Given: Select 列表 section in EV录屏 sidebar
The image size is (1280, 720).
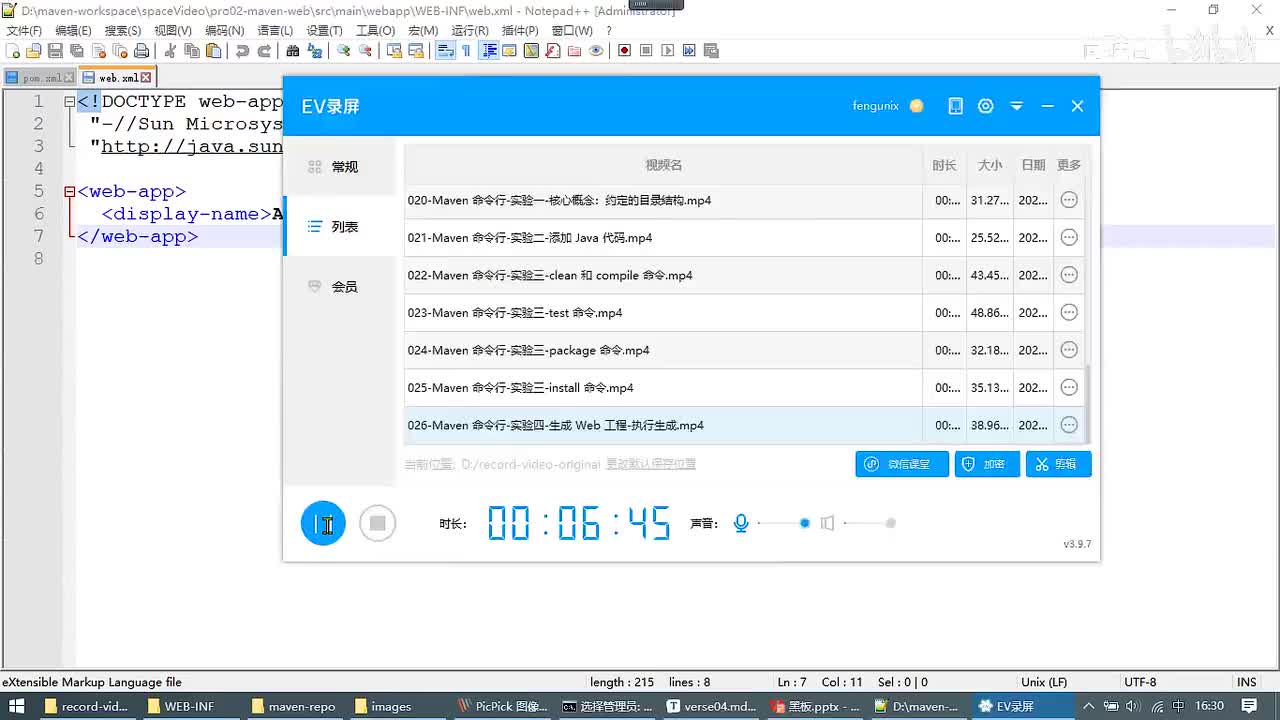Looking at the screenshot, I should [x=340, y=227].
